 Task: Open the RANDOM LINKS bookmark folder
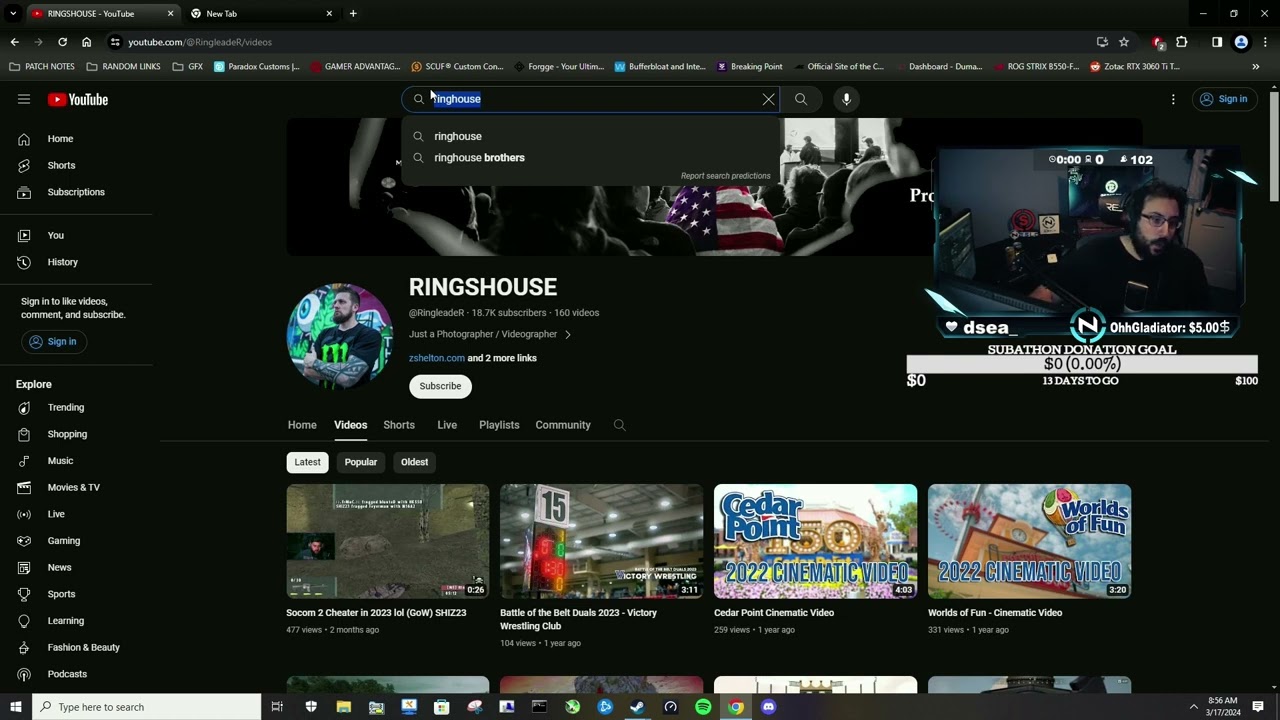123,67
